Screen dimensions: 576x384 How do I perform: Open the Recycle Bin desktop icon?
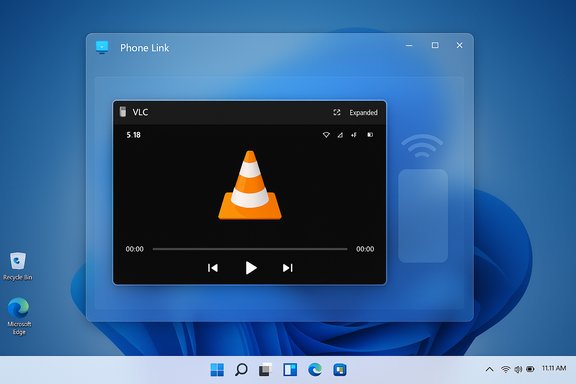[18, 266]
